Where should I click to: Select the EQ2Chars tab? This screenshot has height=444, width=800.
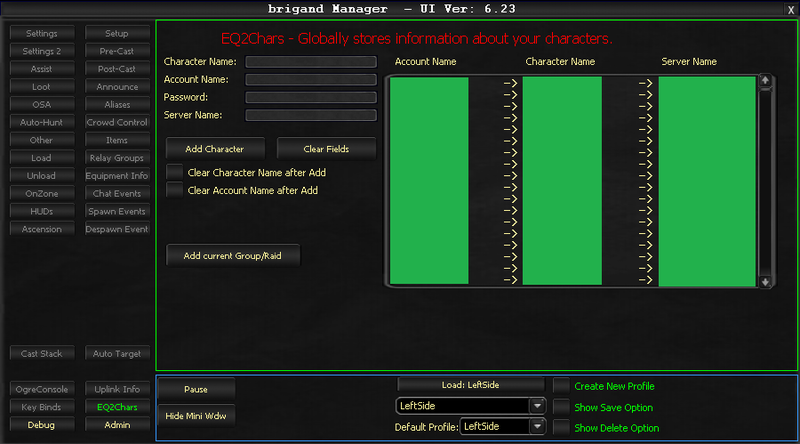click(x=117, y=407)
